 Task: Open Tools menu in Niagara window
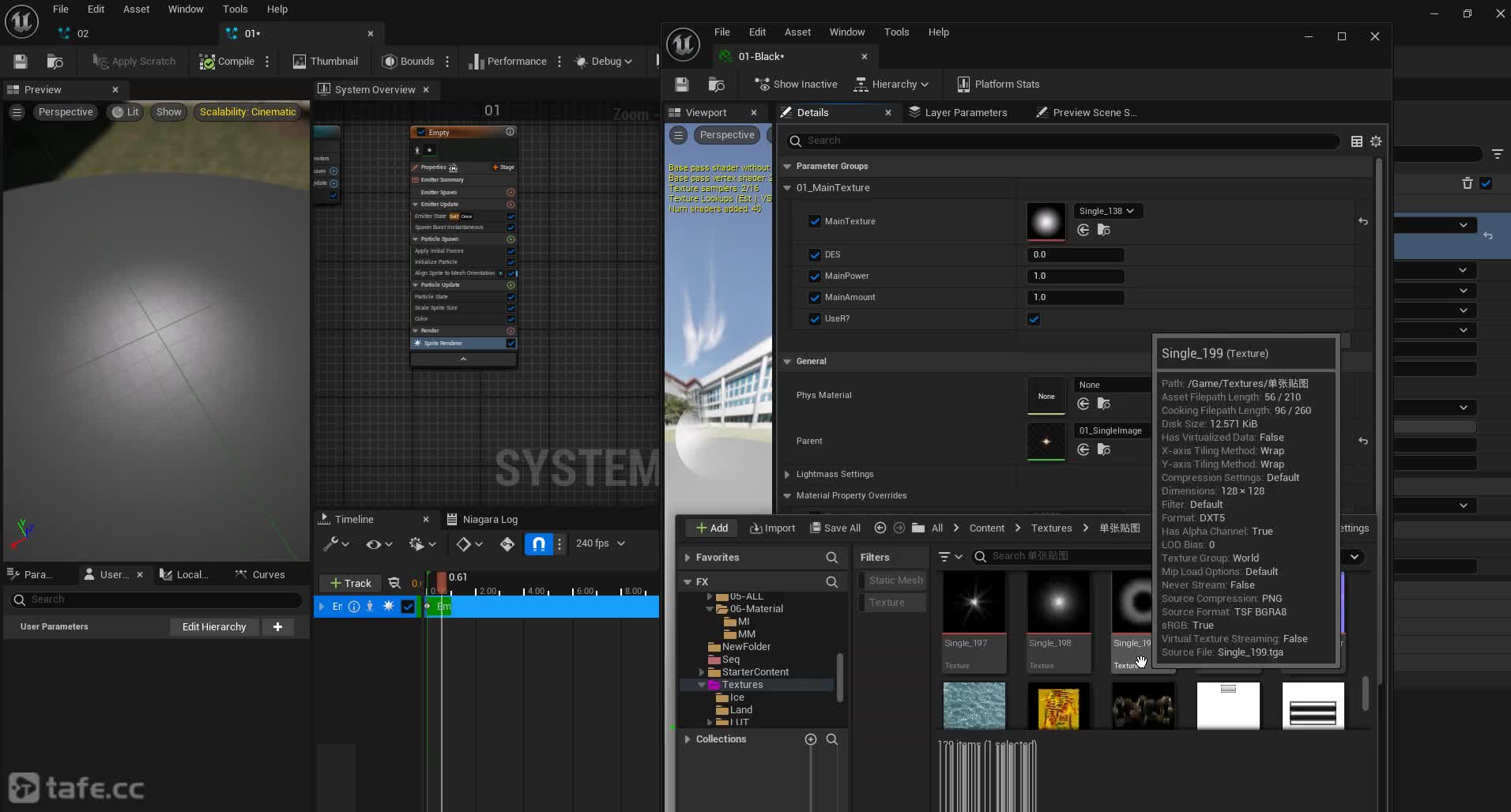point(235,9)
